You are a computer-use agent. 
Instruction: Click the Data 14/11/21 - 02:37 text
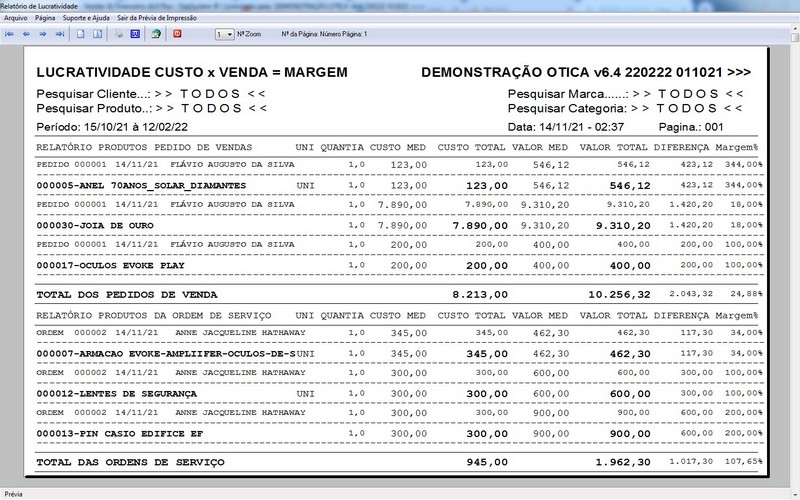[x=566, y=127]
